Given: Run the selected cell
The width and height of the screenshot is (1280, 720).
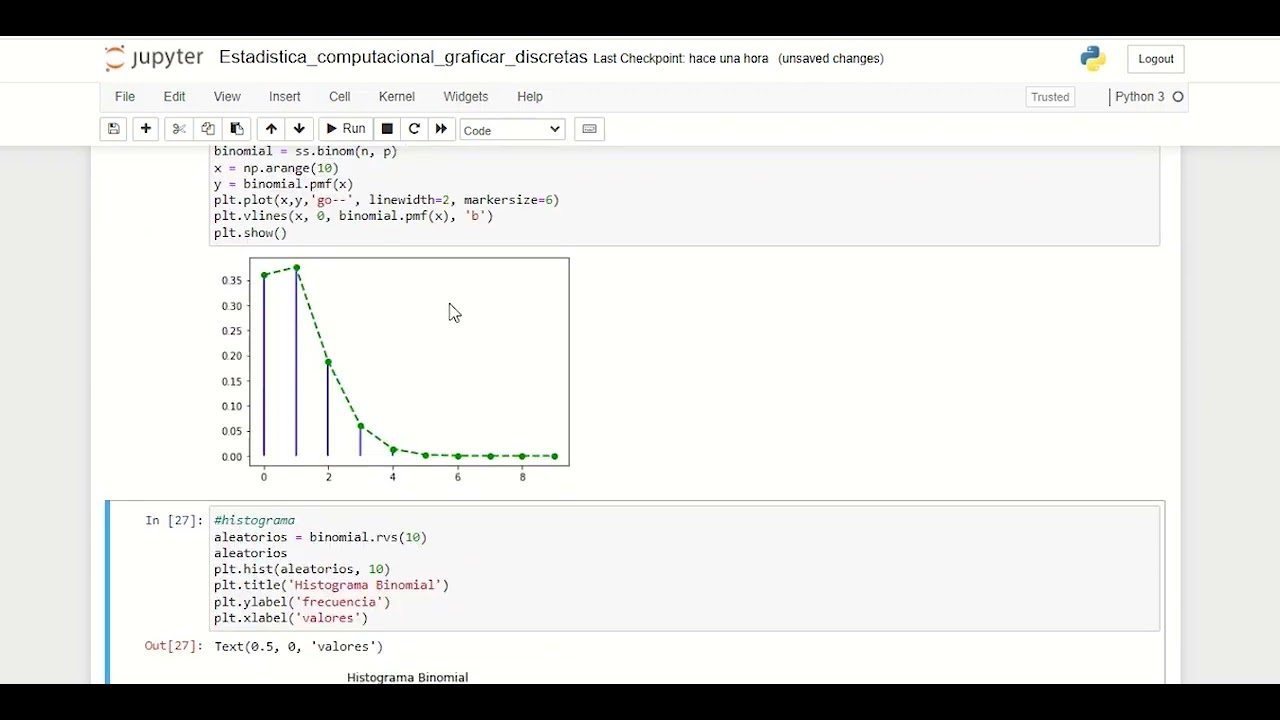Looking at the screenshot, I should (346, 129).
